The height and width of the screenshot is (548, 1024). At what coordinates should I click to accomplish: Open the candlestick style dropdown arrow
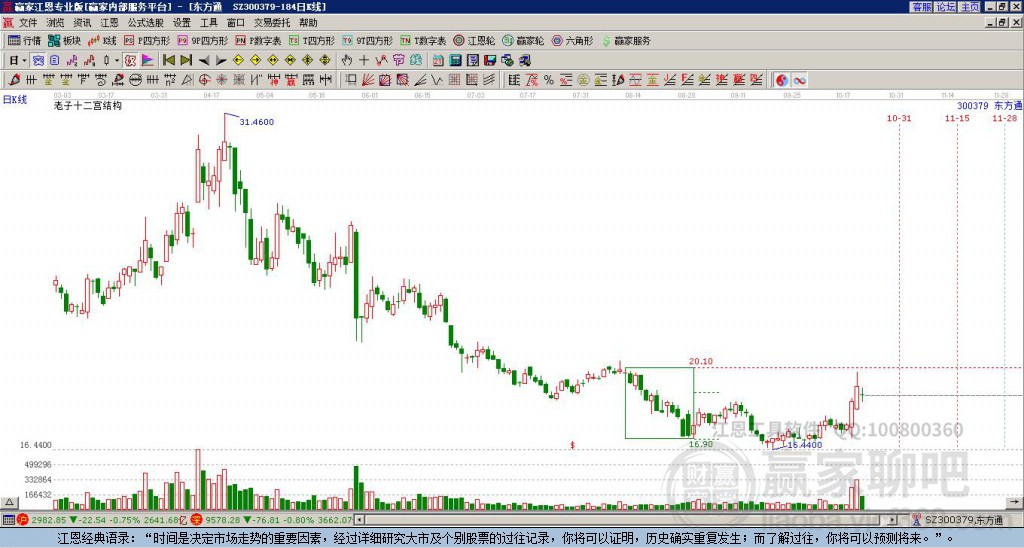point(117,61)
